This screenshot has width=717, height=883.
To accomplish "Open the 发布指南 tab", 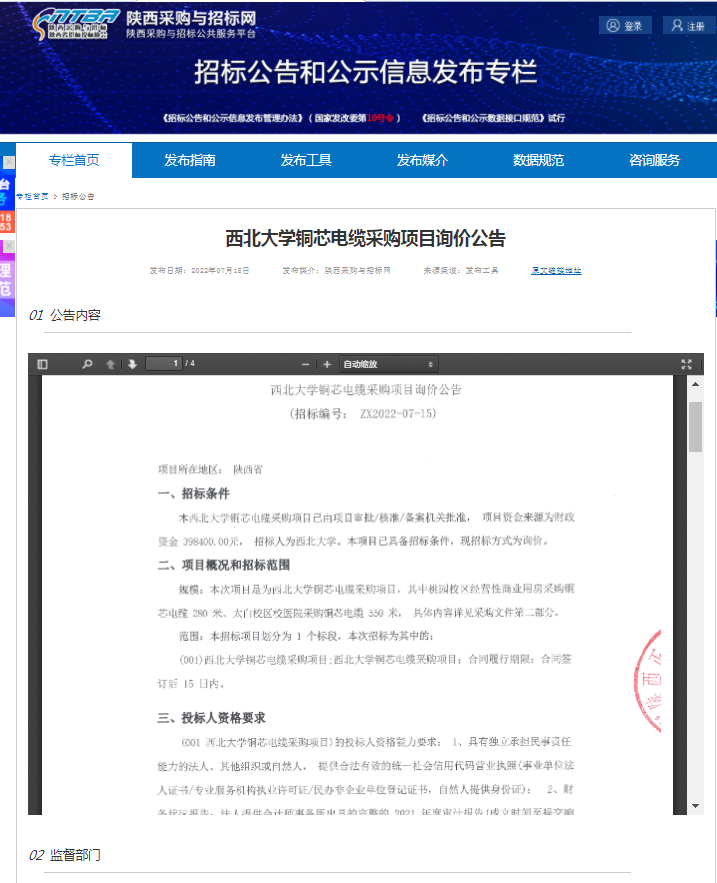I will [190, 160].
